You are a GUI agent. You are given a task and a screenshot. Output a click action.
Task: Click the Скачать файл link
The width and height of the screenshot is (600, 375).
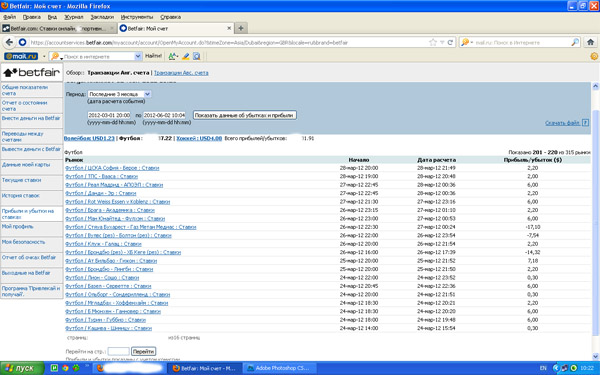click(x=562, y=123)
